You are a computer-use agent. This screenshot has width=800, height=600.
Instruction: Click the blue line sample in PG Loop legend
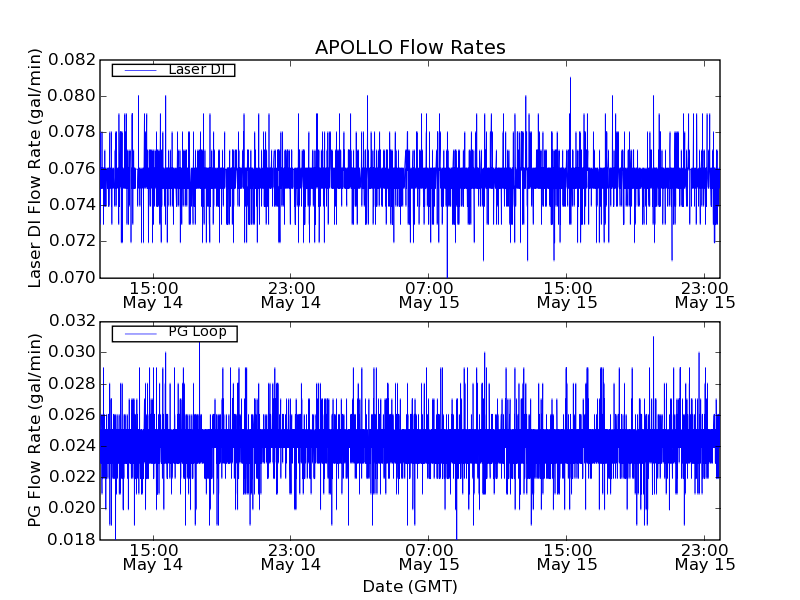(138, 333)
